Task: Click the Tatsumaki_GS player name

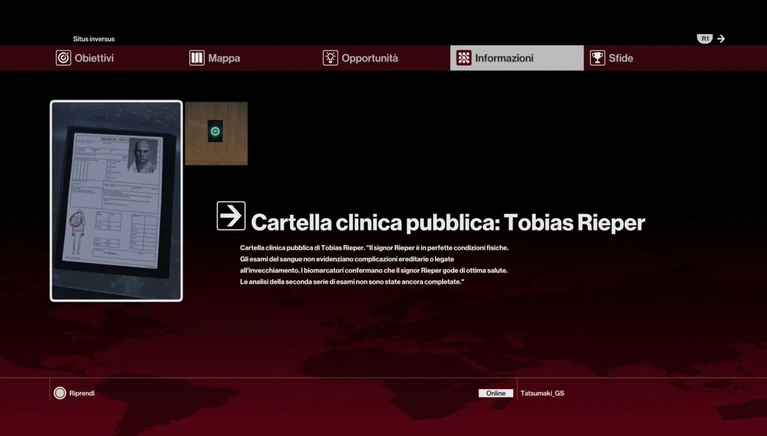Action: point(542,393)
